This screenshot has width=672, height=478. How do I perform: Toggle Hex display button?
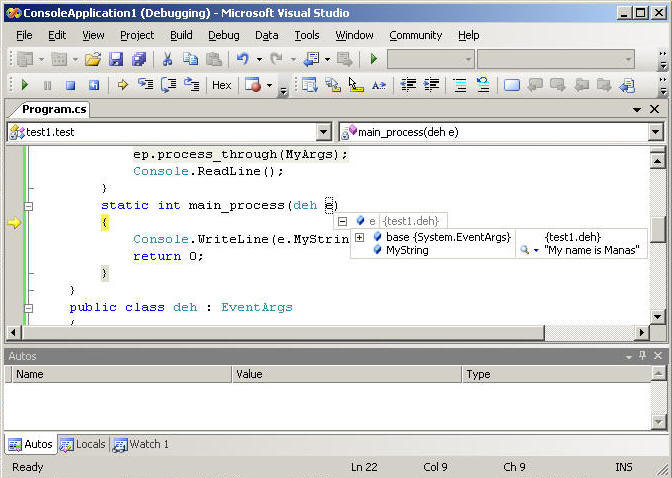click(221, 85)
